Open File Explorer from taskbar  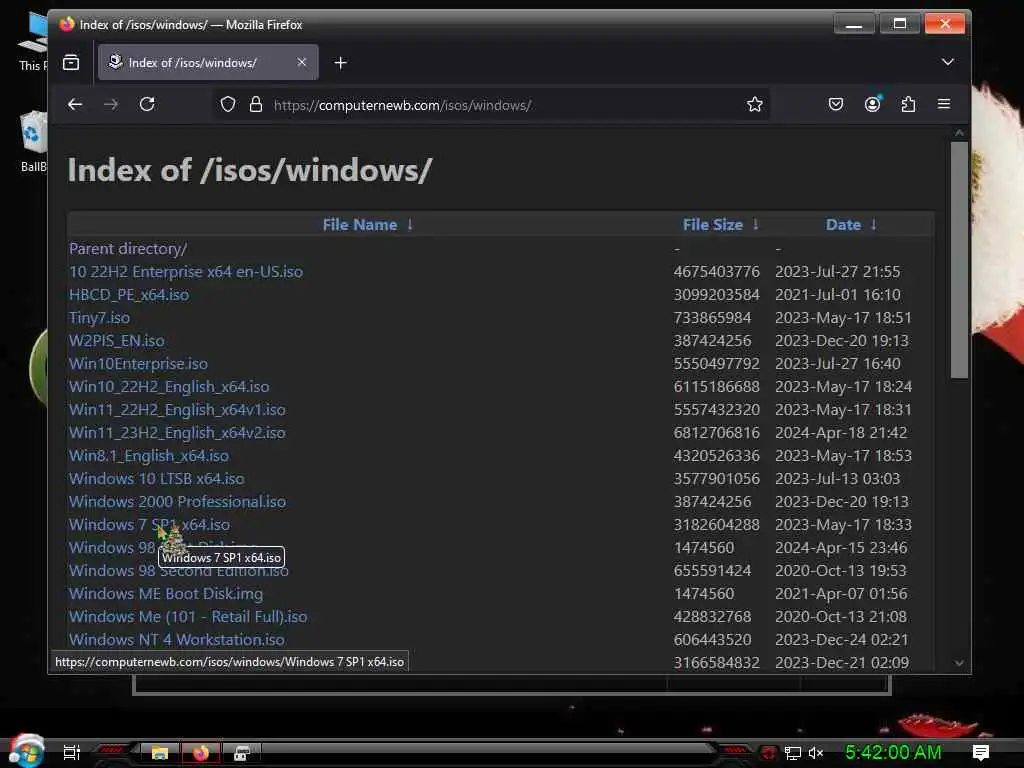pyautogui.click(x=159, y=753)
